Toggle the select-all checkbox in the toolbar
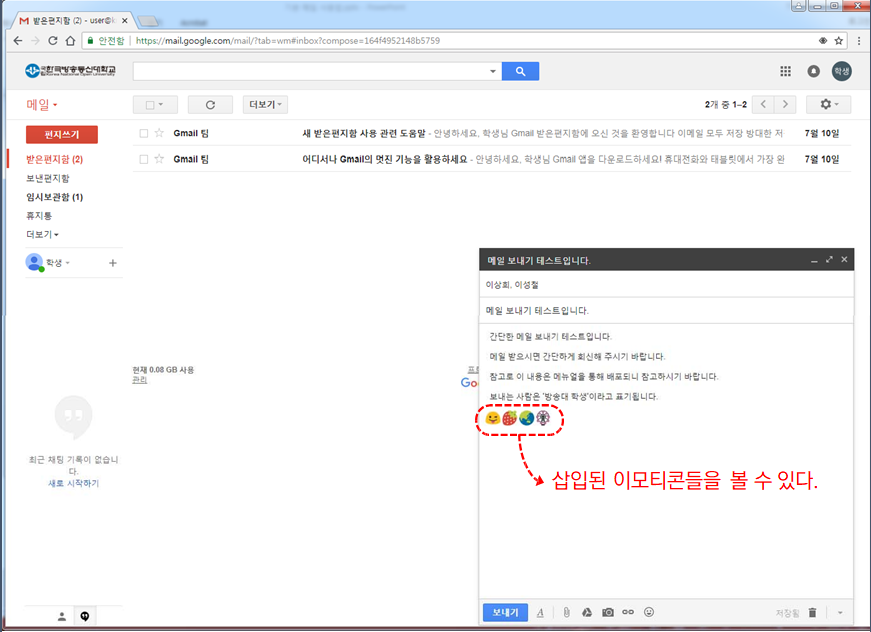871x632 pixels. 149,105
